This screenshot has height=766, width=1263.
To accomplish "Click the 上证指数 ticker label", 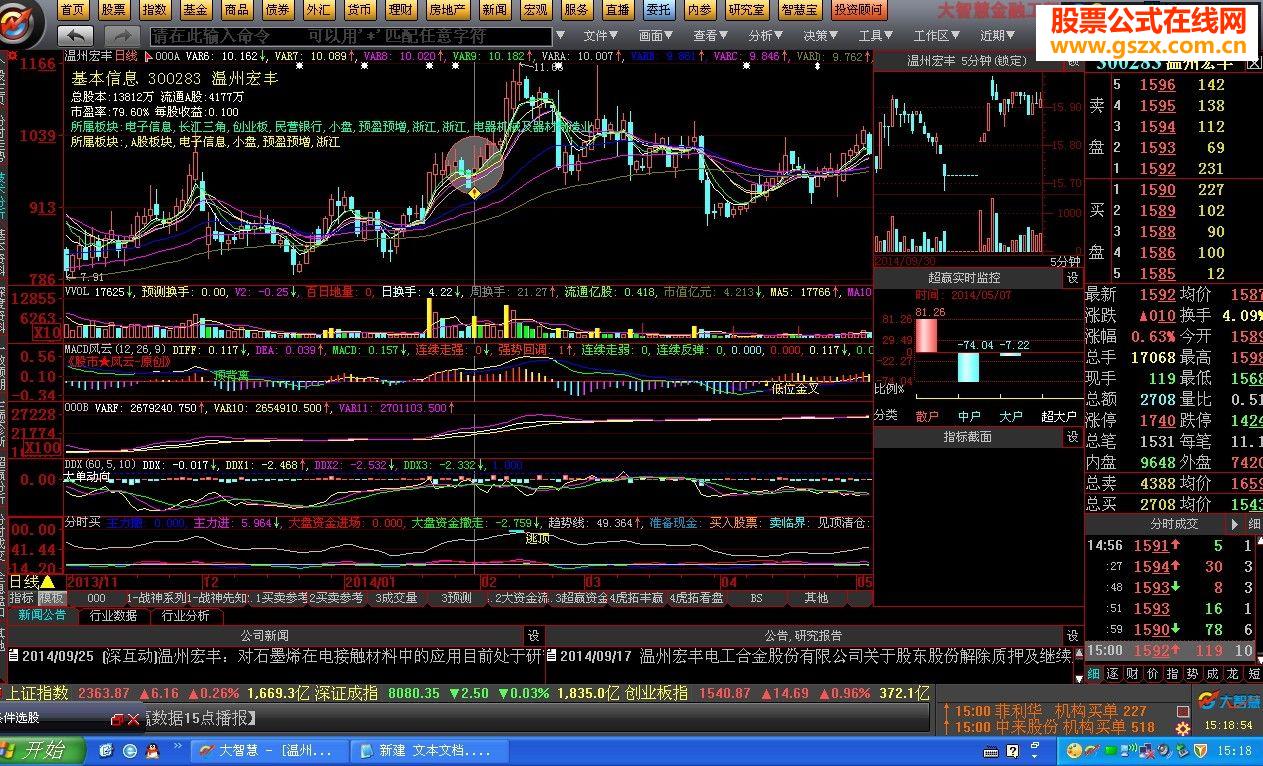I will click(x=38, y=692).
